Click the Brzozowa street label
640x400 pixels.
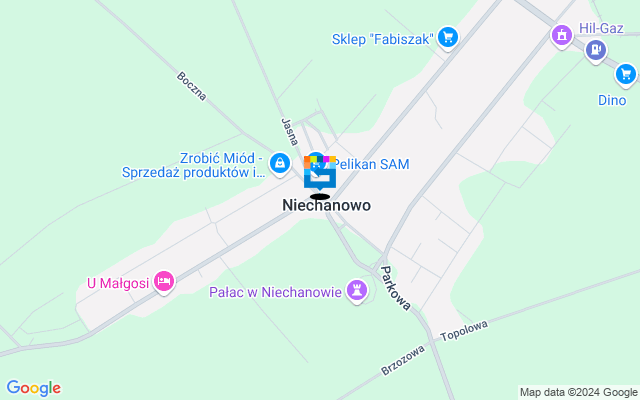(403, 360)
